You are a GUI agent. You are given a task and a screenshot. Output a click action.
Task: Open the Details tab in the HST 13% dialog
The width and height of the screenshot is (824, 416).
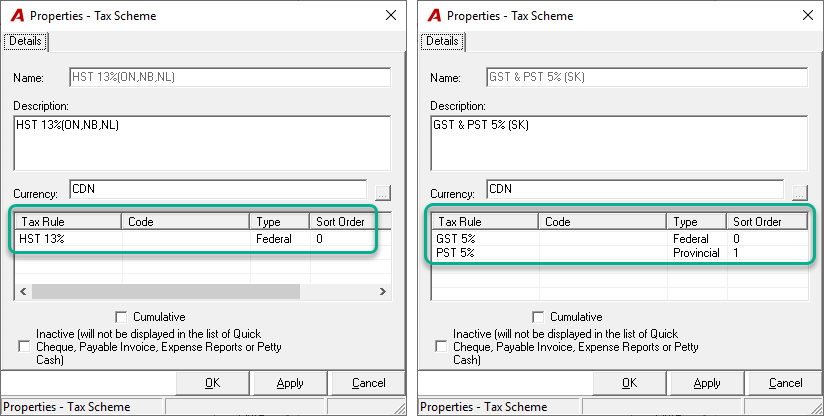click(x=25, y=41)
